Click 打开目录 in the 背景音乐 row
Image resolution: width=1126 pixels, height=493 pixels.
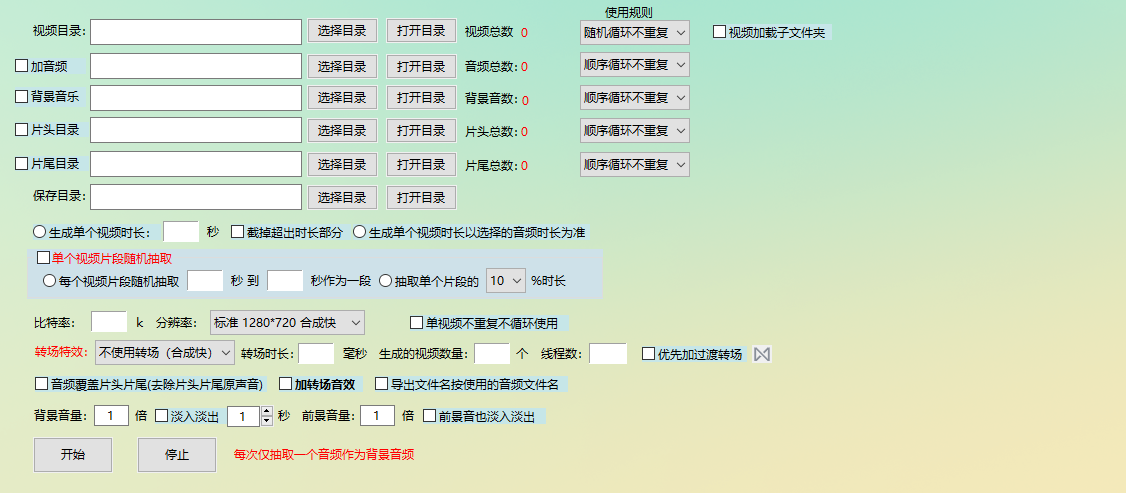point(422,98)
